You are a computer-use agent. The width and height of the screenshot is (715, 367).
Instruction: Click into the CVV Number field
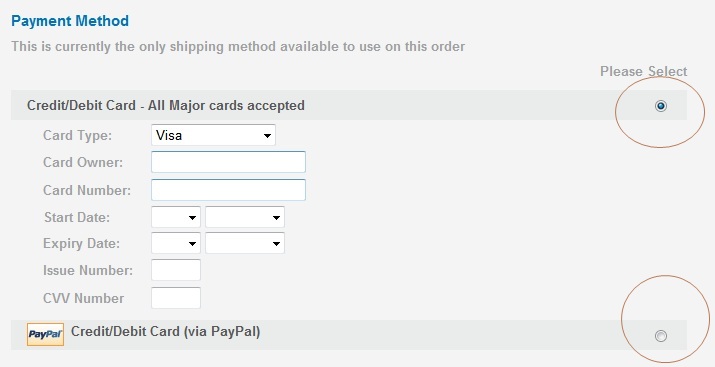176,298
